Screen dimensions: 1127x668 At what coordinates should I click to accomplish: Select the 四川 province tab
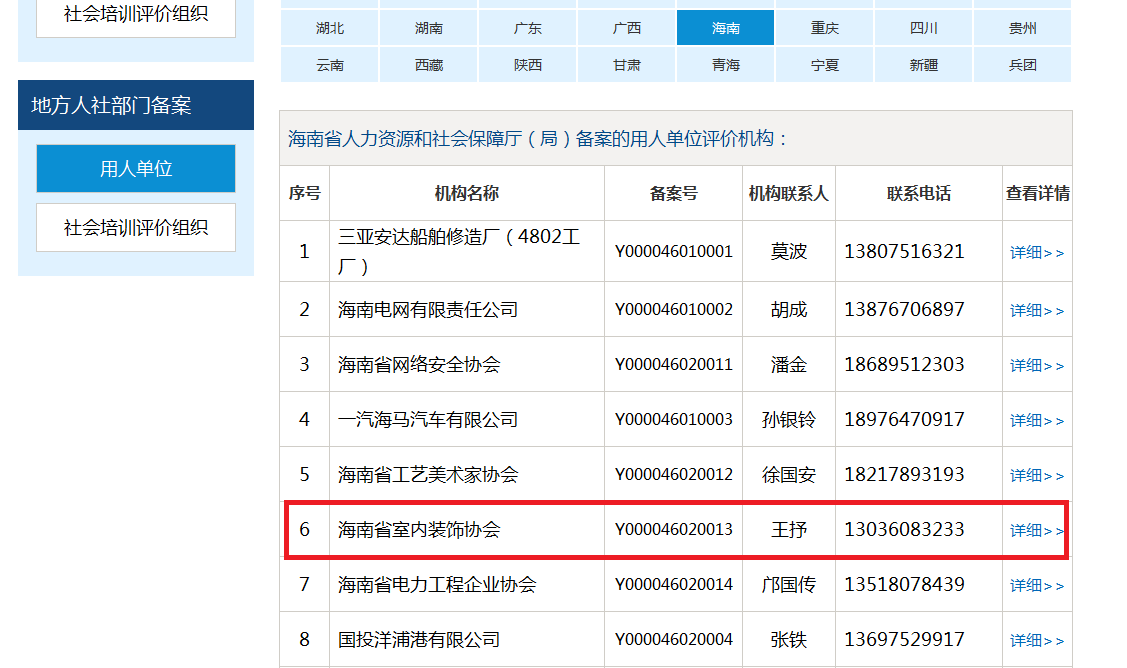click(x=924, y=28)
